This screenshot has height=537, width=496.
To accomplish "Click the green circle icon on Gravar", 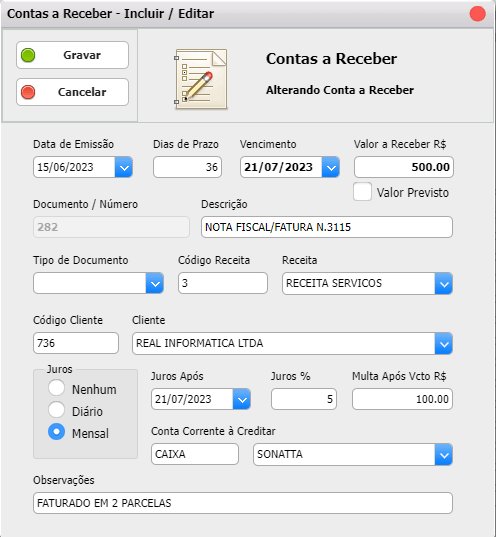I will [28, 55].
